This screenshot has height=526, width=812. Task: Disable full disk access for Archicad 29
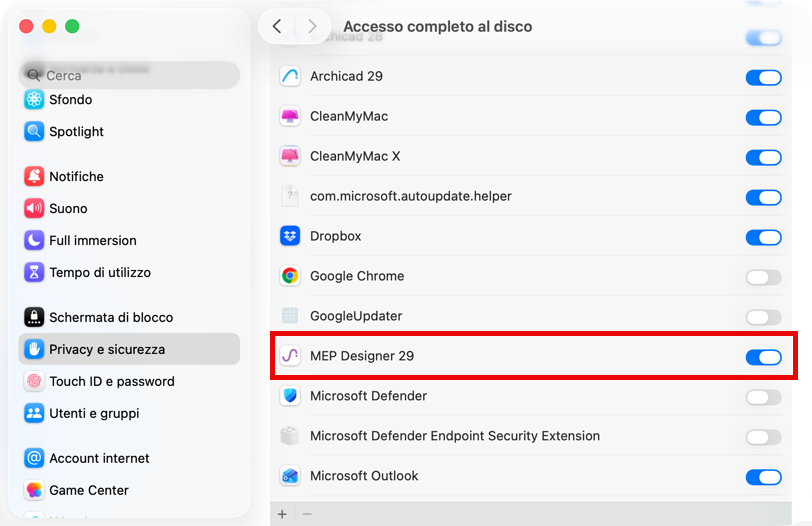point(763,78)
